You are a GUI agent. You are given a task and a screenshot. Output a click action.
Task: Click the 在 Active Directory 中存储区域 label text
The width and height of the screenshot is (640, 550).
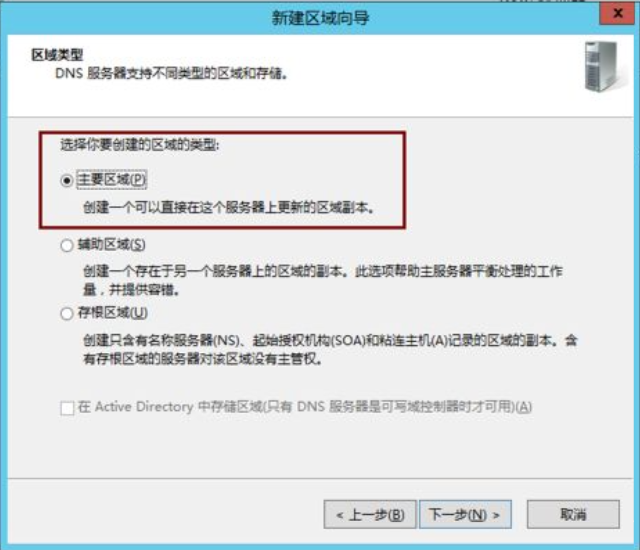pyautogui.click(x=304, y=407)
